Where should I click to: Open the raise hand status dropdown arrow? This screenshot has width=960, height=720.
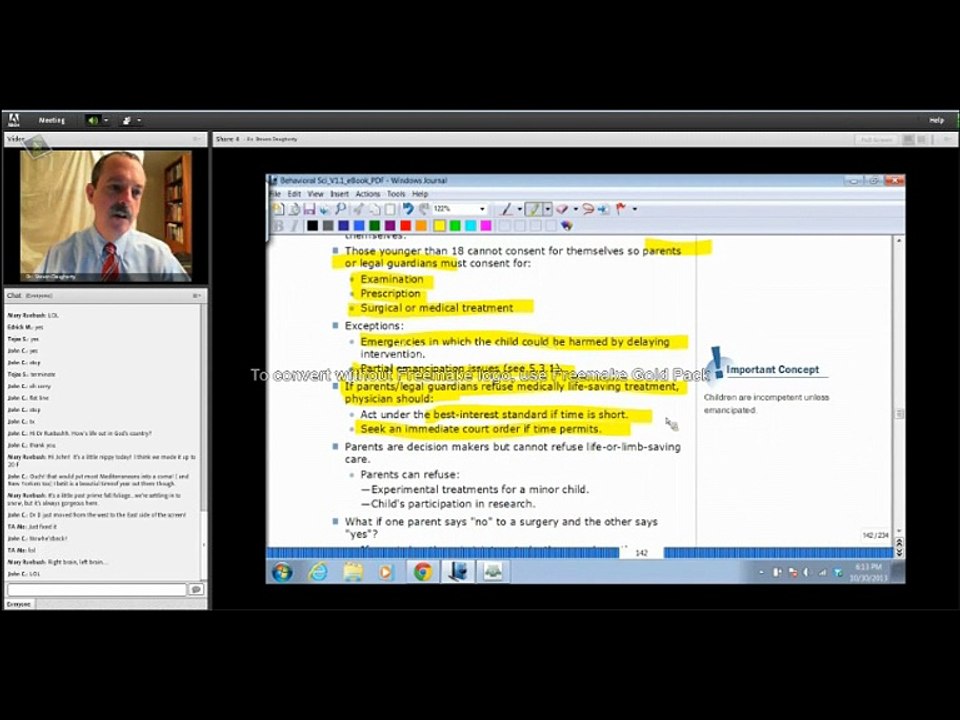click(140, 121)
